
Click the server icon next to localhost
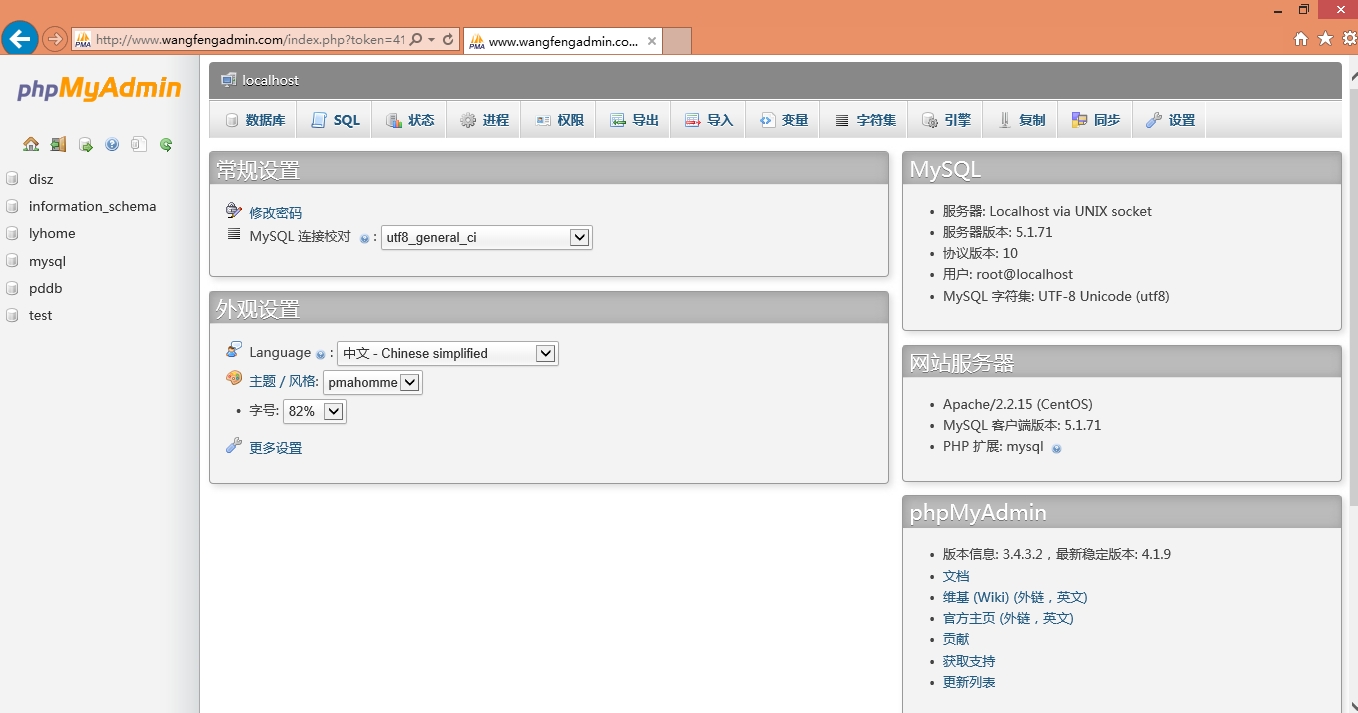(229, 80)
